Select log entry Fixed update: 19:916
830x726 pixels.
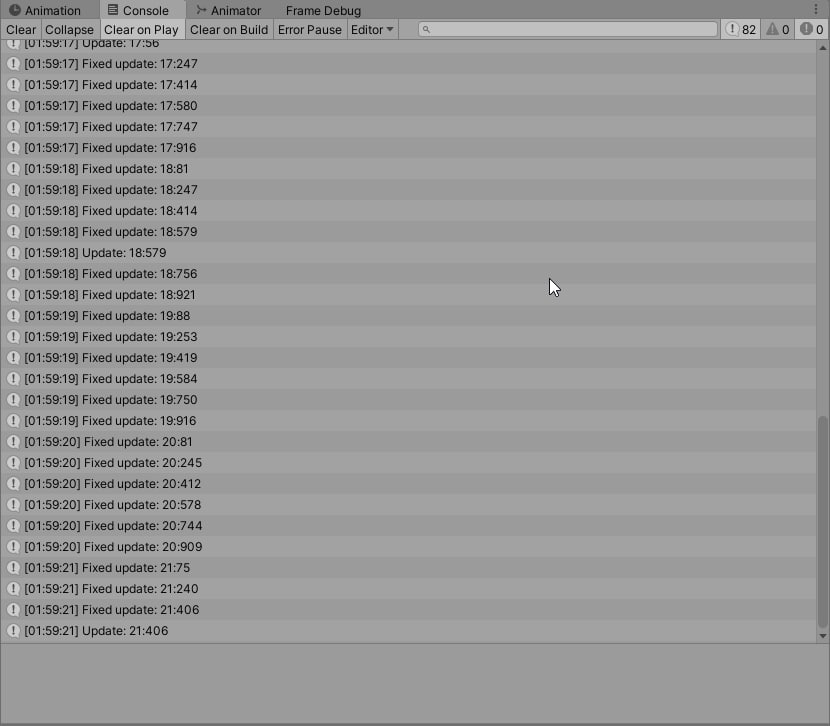click(408, 421)
